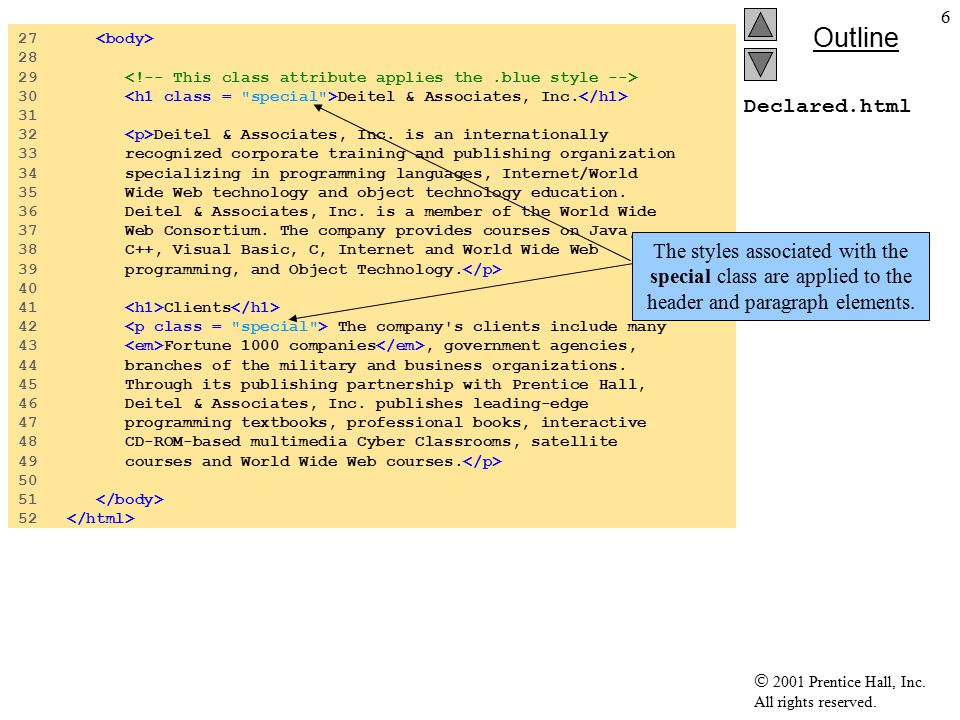The width and height of the screenshot is (960, 720).
Task: Click the up arrow navigation icon
Action: 760,24
